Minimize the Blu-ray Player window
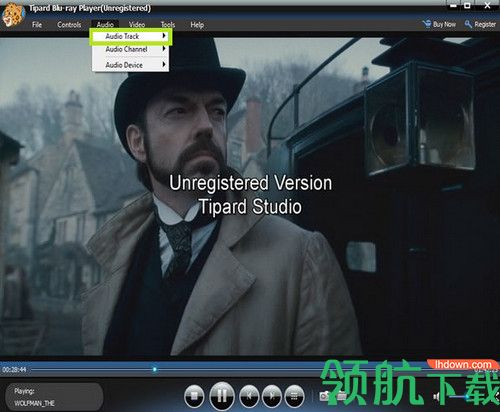Screen dimensions: 500x412 click(453, 6)
